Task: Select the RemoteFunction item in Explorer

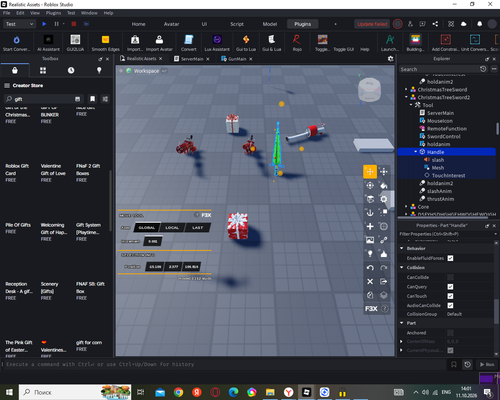Action: click(x=447, y=129)
